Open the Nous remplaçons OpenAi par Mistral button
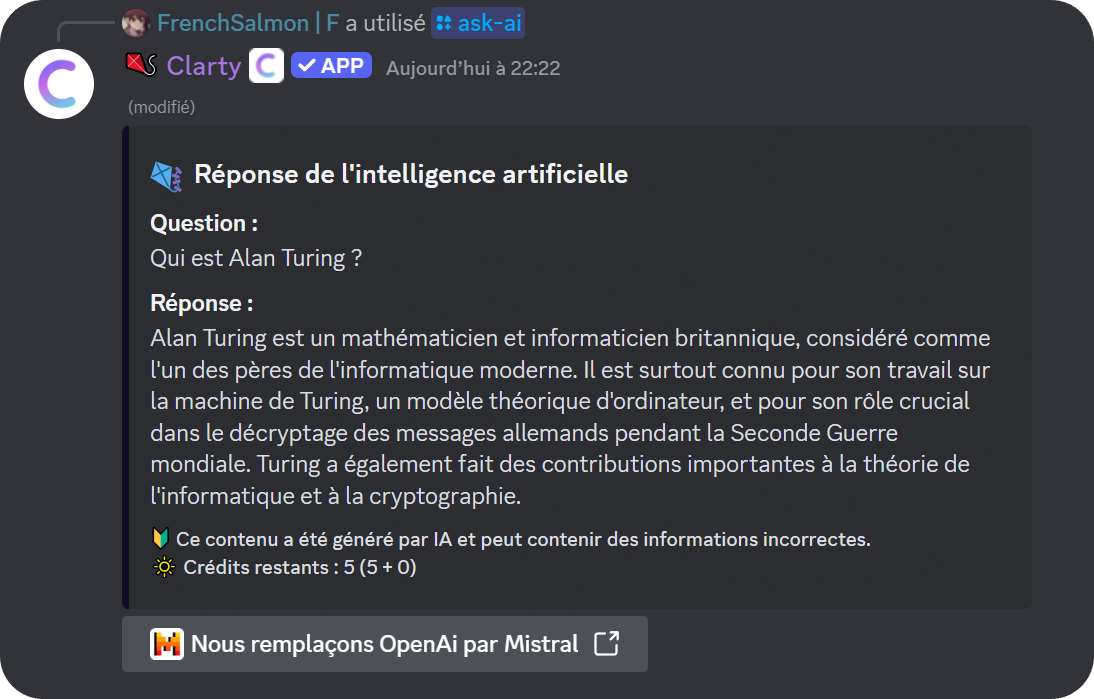The height and width of the screenshot is (699, 1094). (385, 643)
